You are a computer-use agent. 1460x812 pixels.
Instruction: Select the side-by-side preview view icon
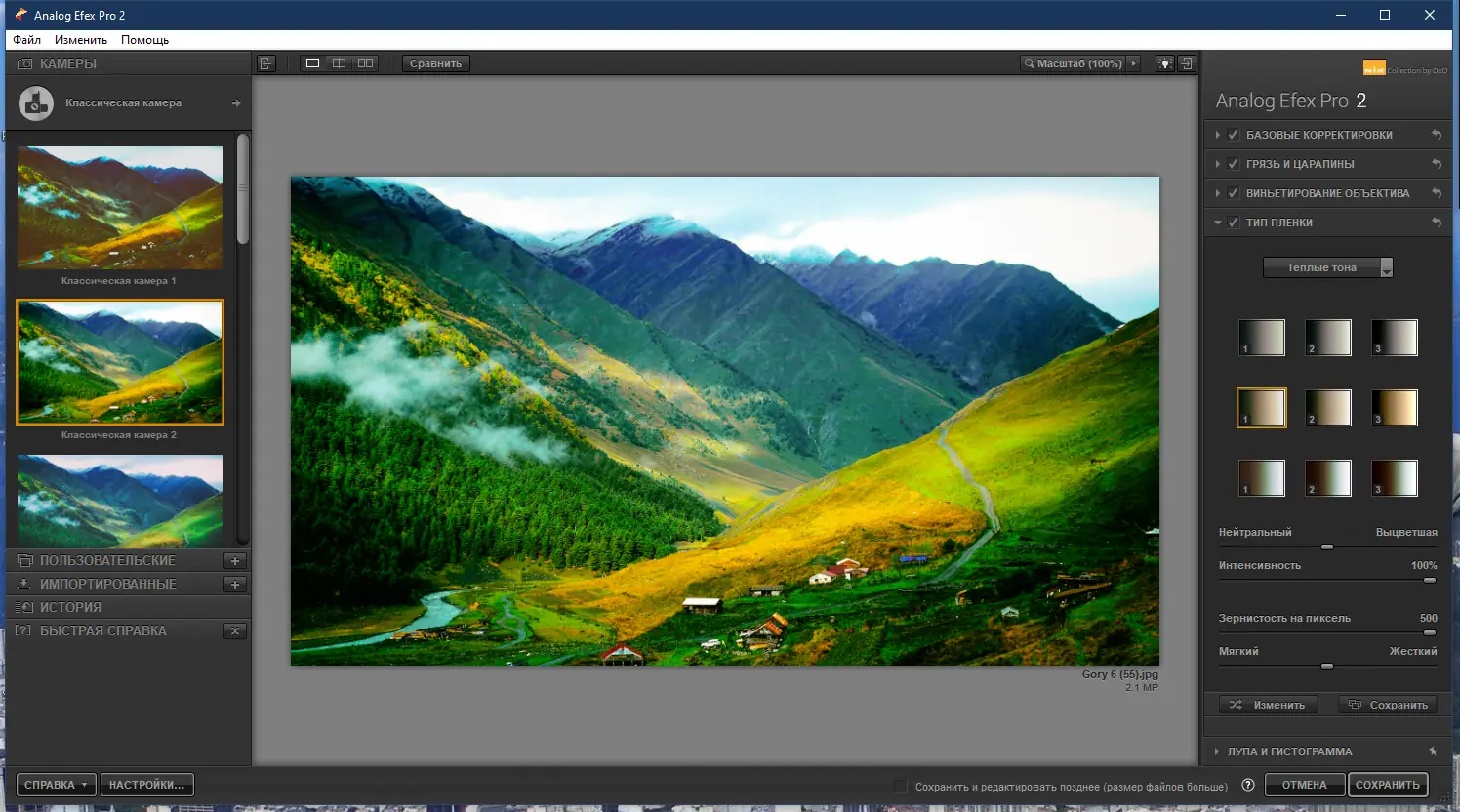(365, 63)
